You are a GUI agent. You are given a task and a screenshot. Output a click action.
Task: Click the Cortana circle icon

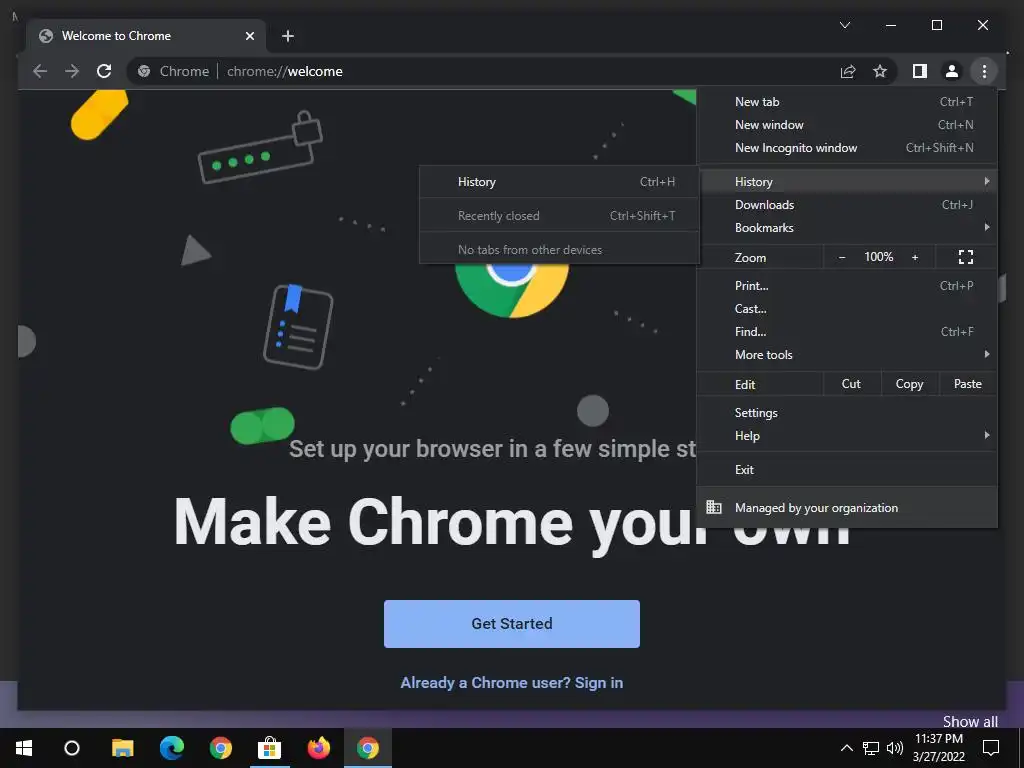tap(72, 748)
